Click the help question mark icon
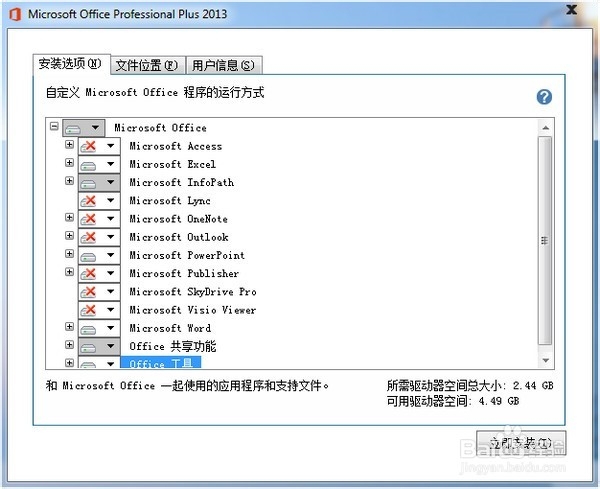 tap(544, 97)
